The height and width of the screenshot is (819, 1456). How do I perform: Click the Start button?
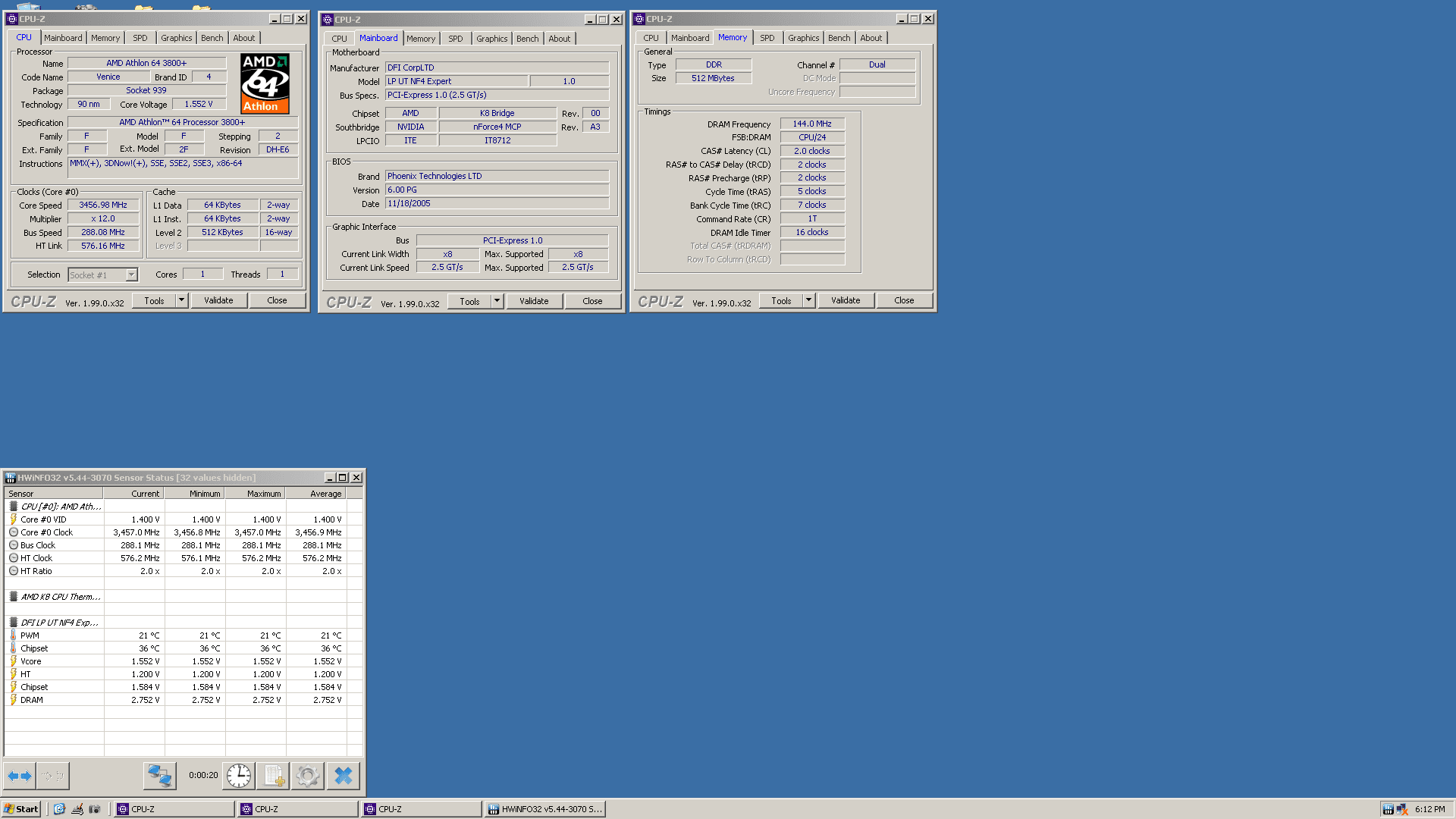[x=20, y=809]
